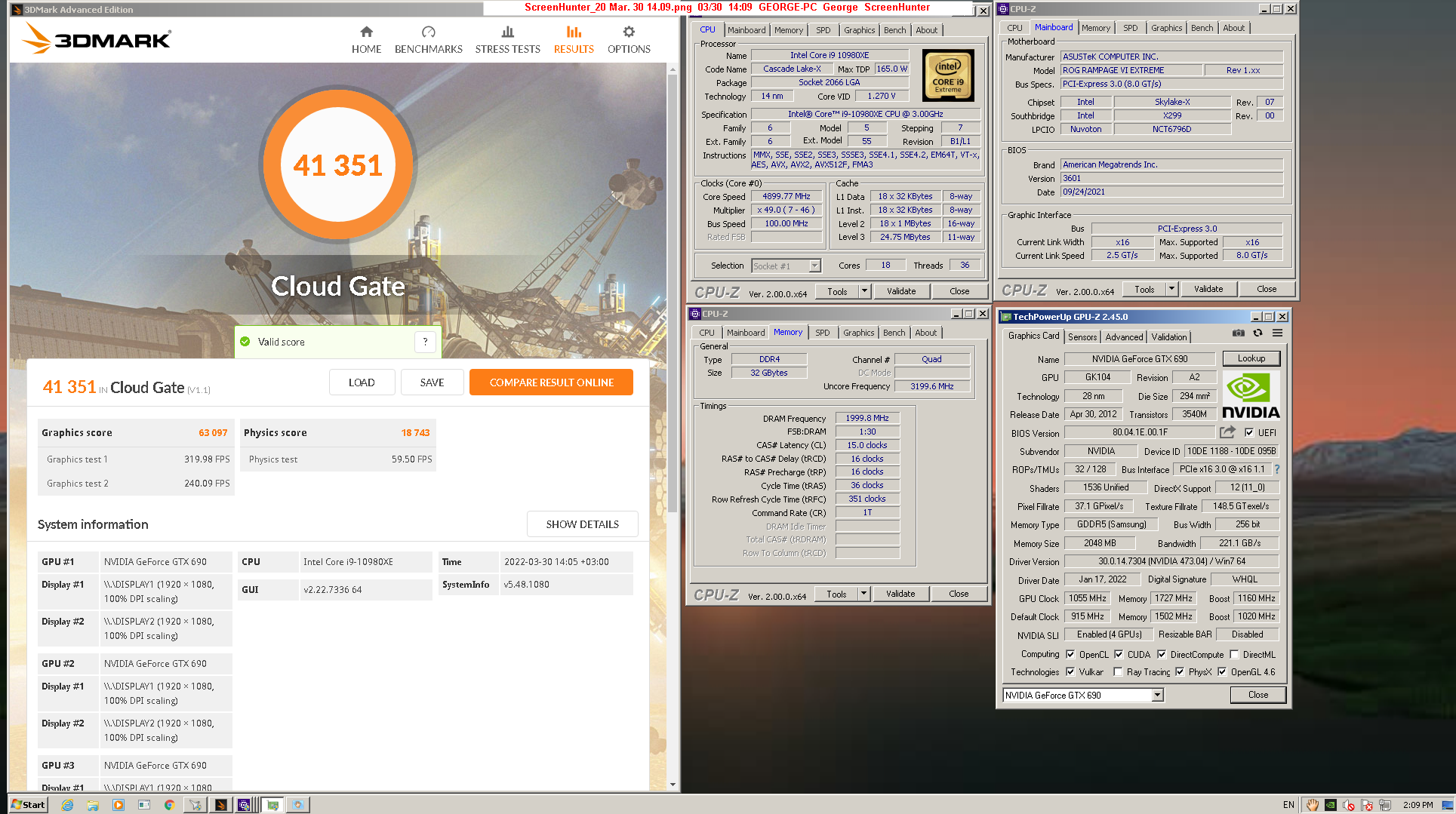Image resolution: width=1456 pixels, height=814 pixels.
Task: Click COMPARE RESULT ONLINE button
Action: 551,382
